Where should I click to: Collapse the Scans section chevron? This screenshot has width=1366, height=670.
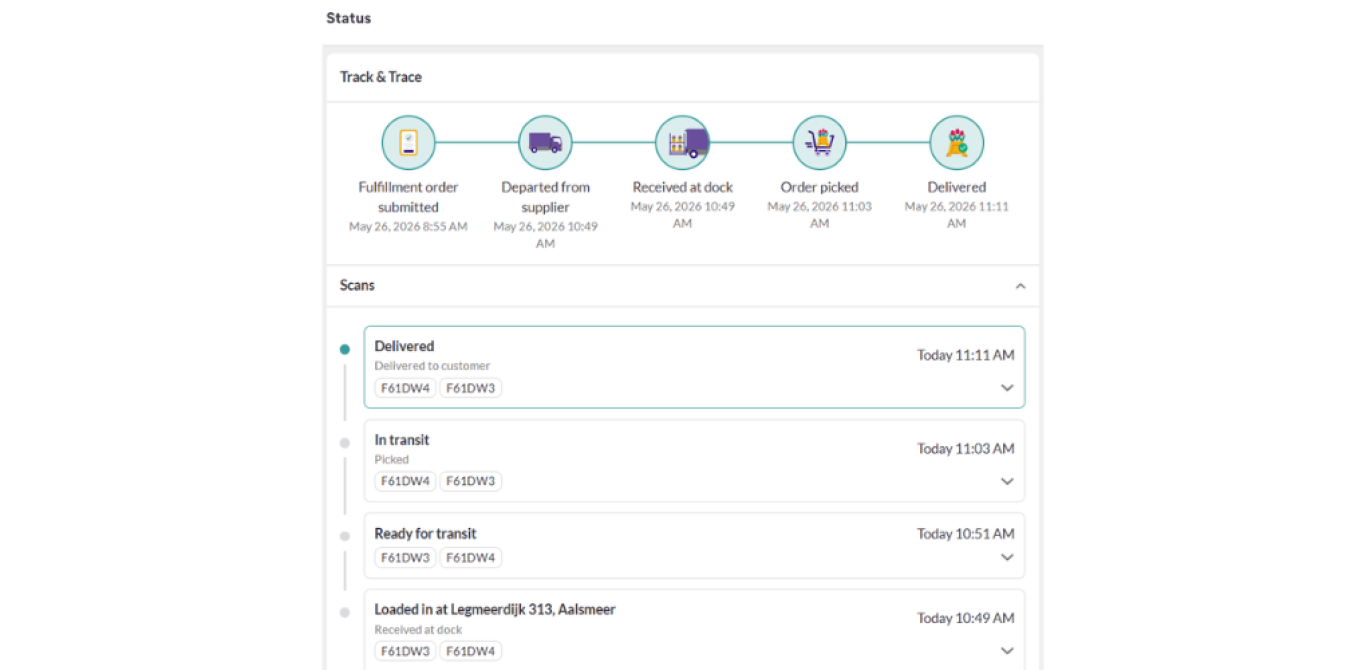pos(1020,286)
